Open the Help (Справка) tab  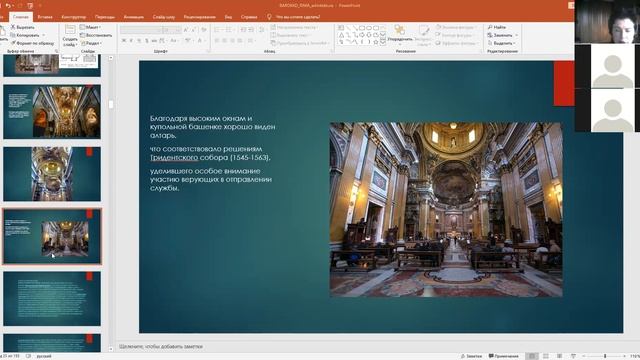pos(249,17)
